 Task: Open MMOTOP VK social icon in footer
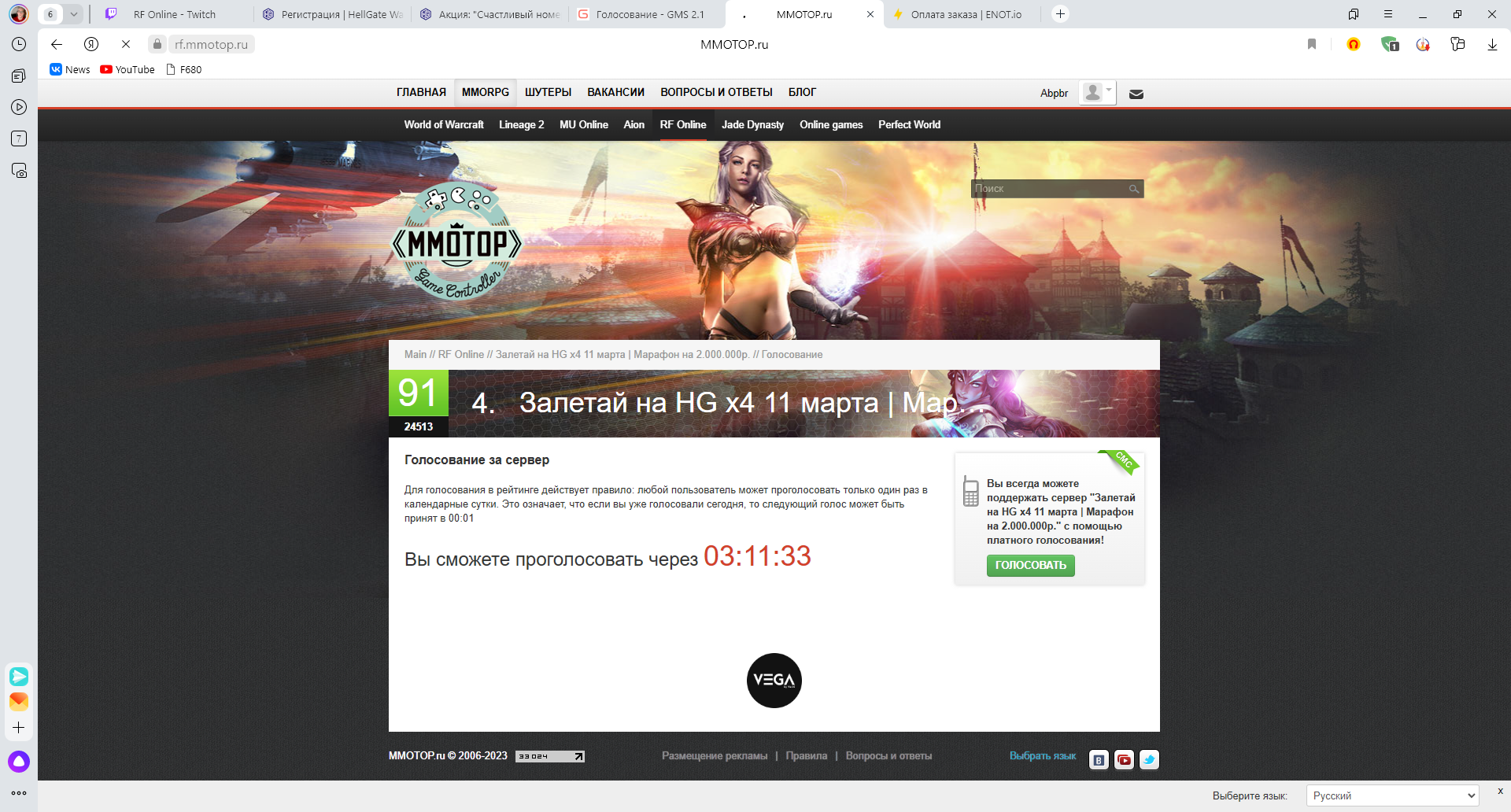(x=1099, y=759)
